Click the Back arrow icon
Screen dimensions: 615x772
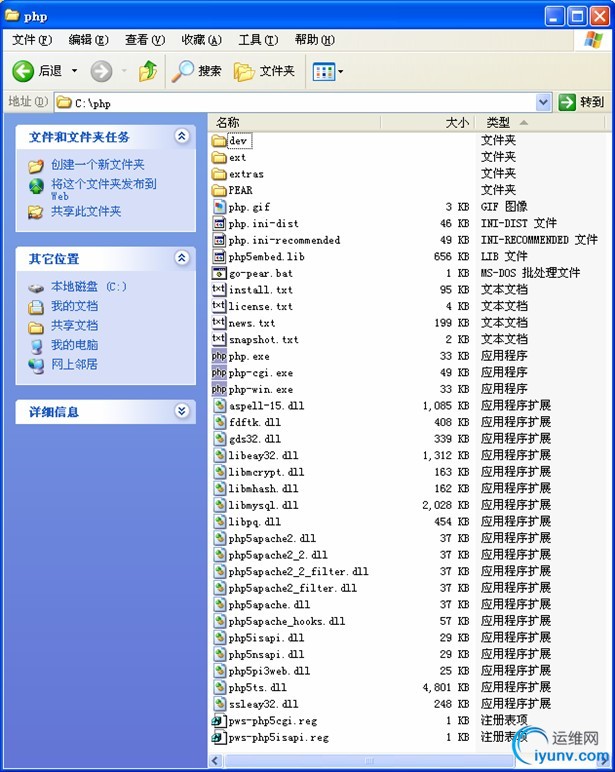(23, 71)
